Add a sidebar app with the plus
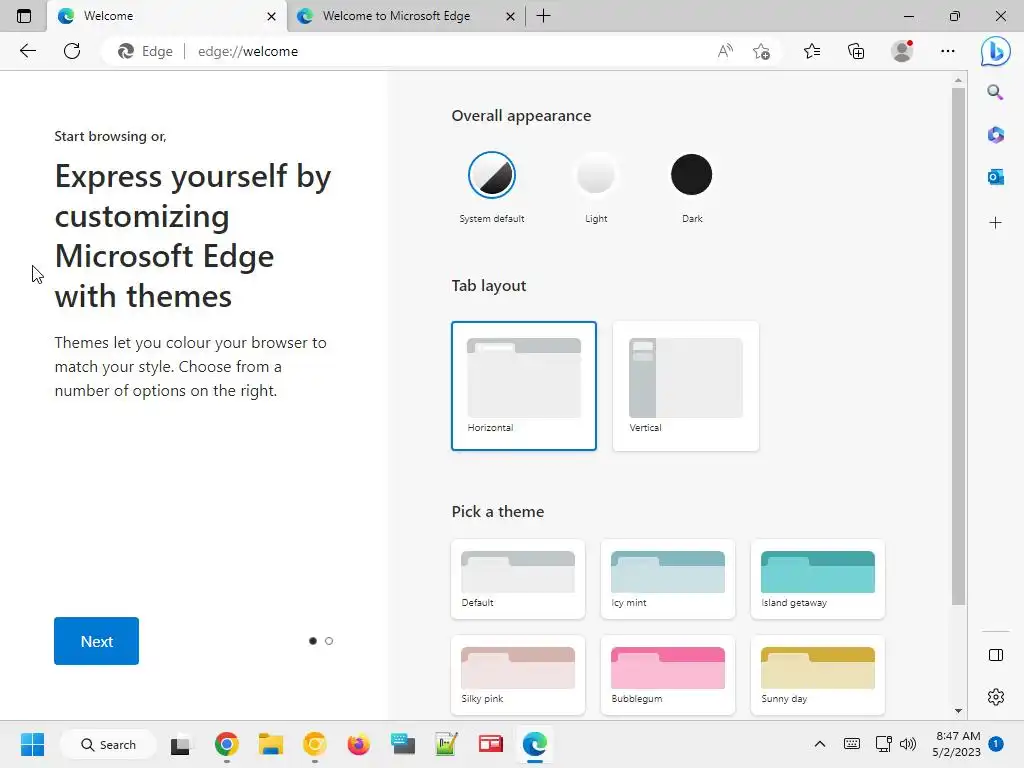This screenshot has width=1024, height=768. pos(995,223)
